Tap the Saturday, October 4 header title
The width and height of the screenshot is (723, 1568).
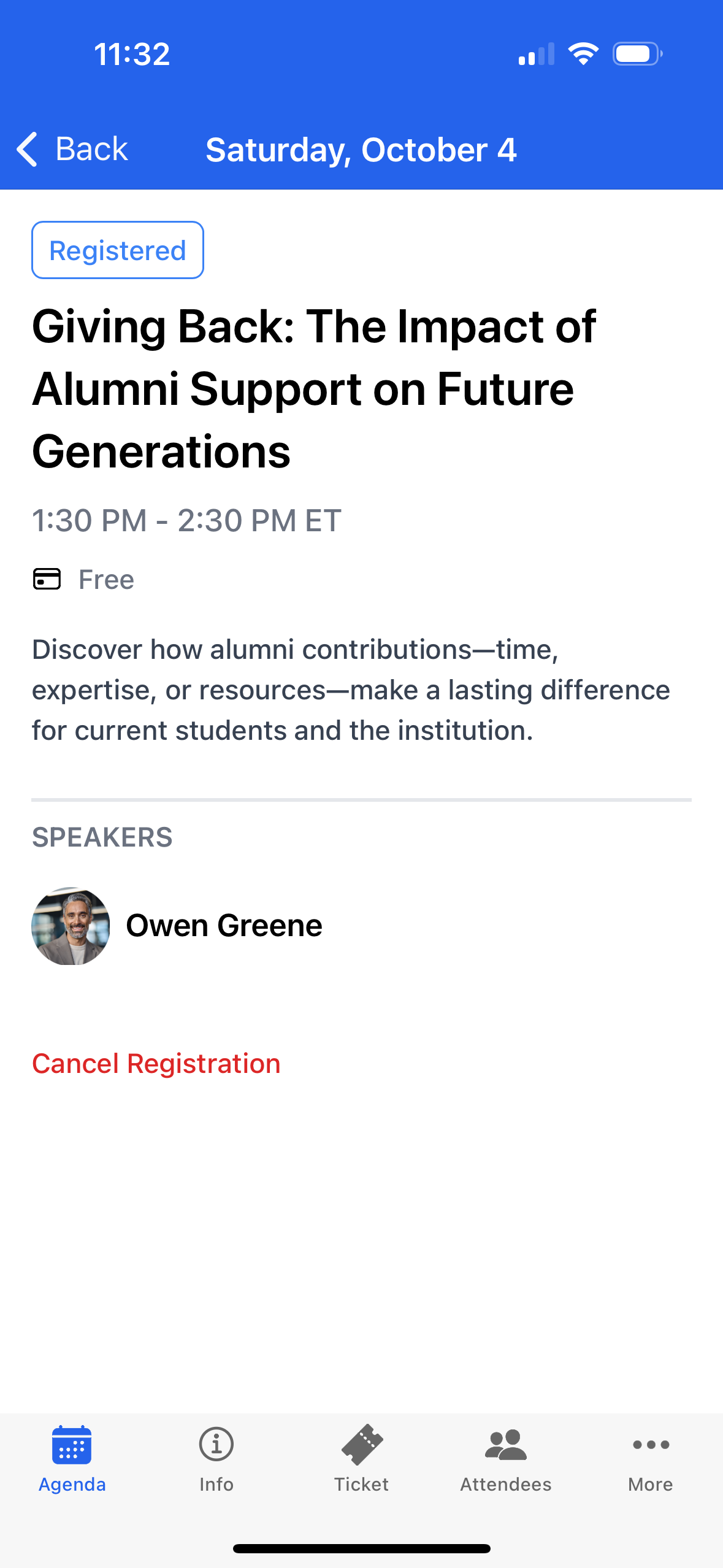click(x=361, y=150)
